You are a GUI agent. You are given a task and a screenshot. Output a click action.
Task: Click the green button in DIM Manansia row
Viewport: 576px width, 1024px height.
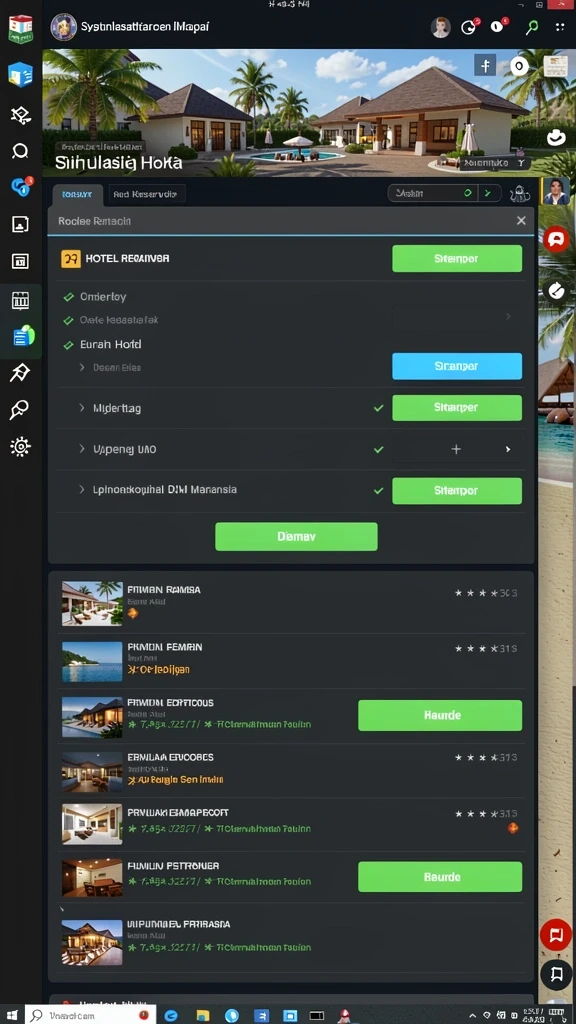pos(456,490)
